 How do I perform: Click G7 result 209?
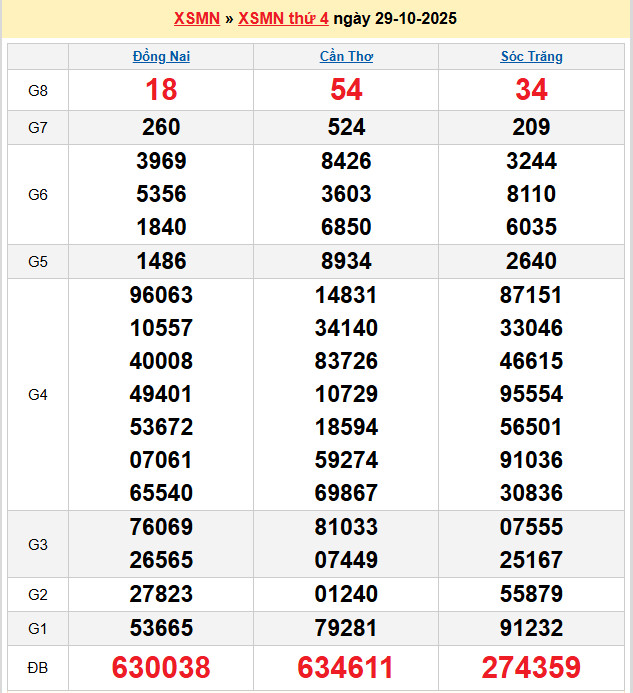(x=531, y=127)
